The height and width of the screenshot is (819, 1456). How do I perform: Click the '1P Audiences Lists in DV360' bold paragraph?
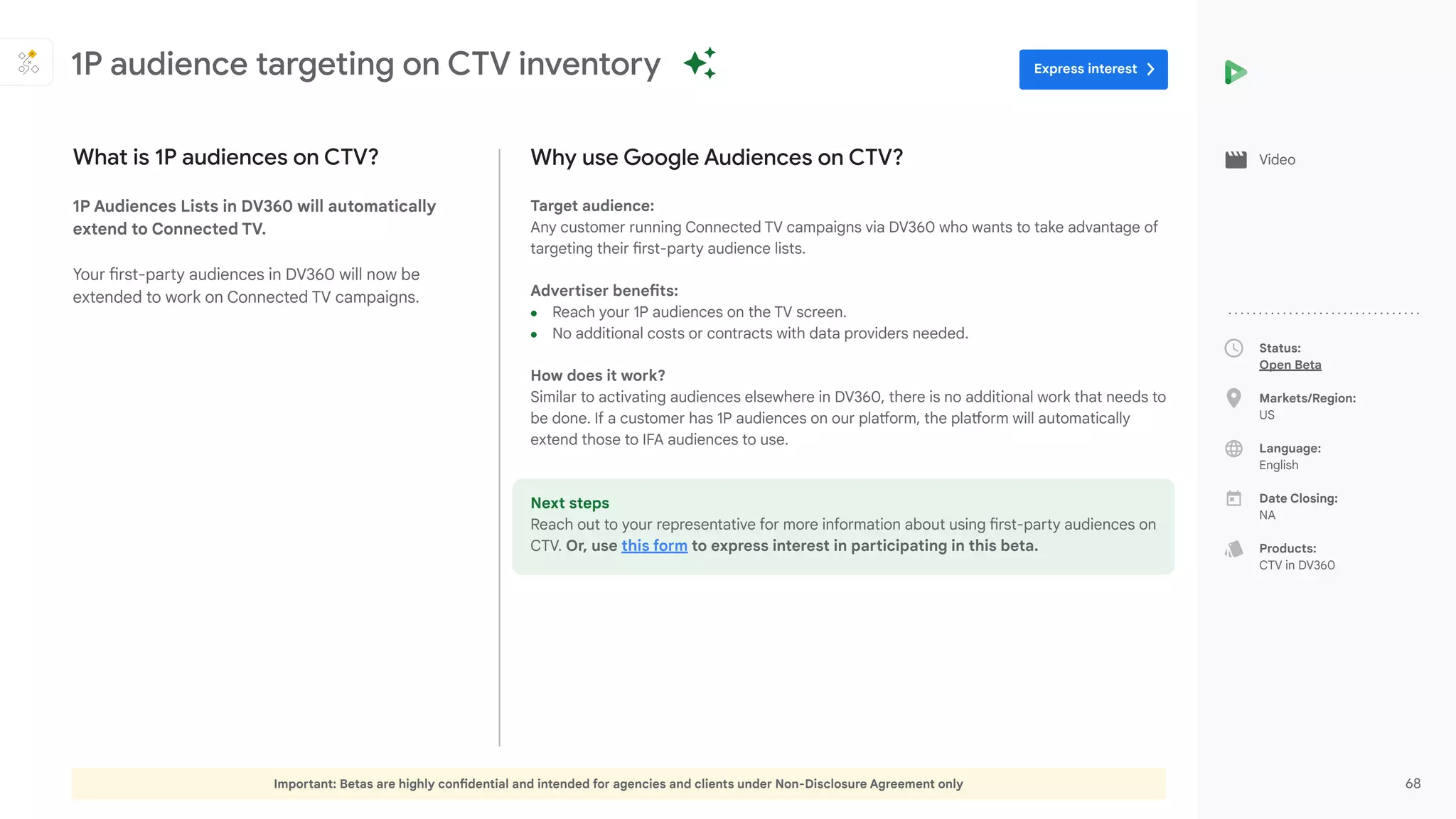[x=254, y=218]
